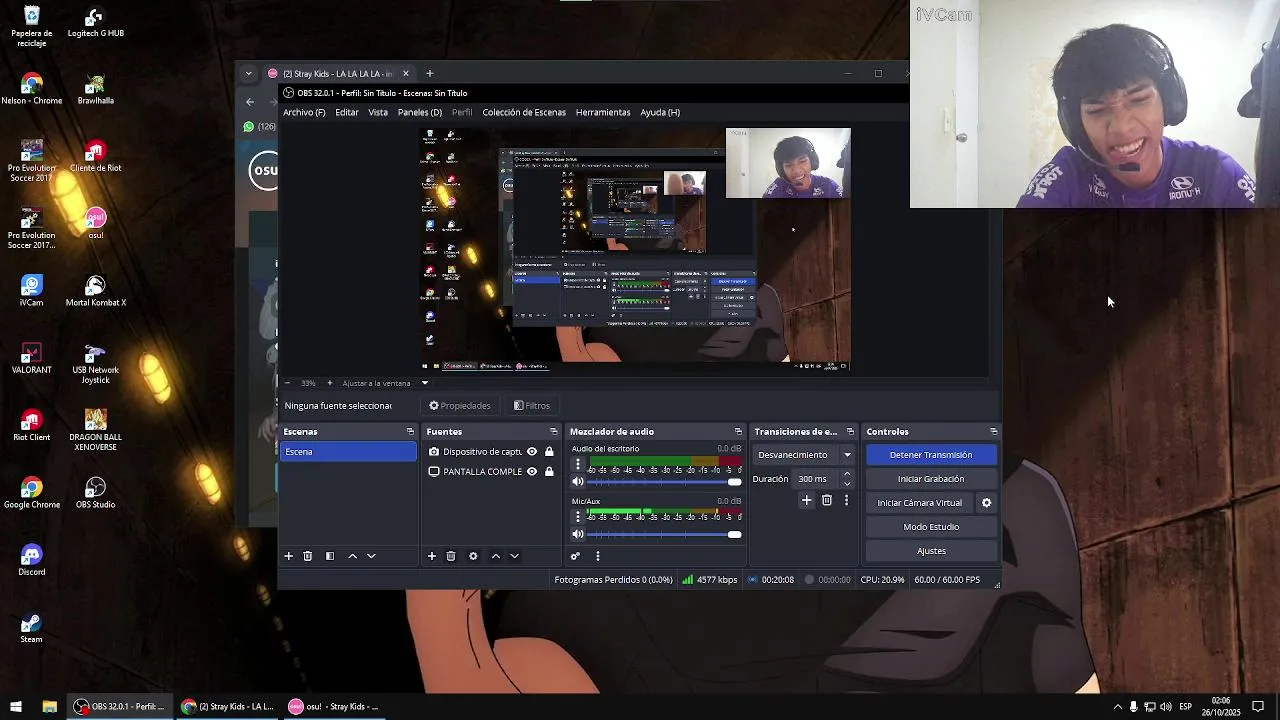The height and width of the screenshot is (720, 1280).
Task: Remove selected source with the Fuentes trash icon
Action: pyautogui.click(x=451, y=556)
